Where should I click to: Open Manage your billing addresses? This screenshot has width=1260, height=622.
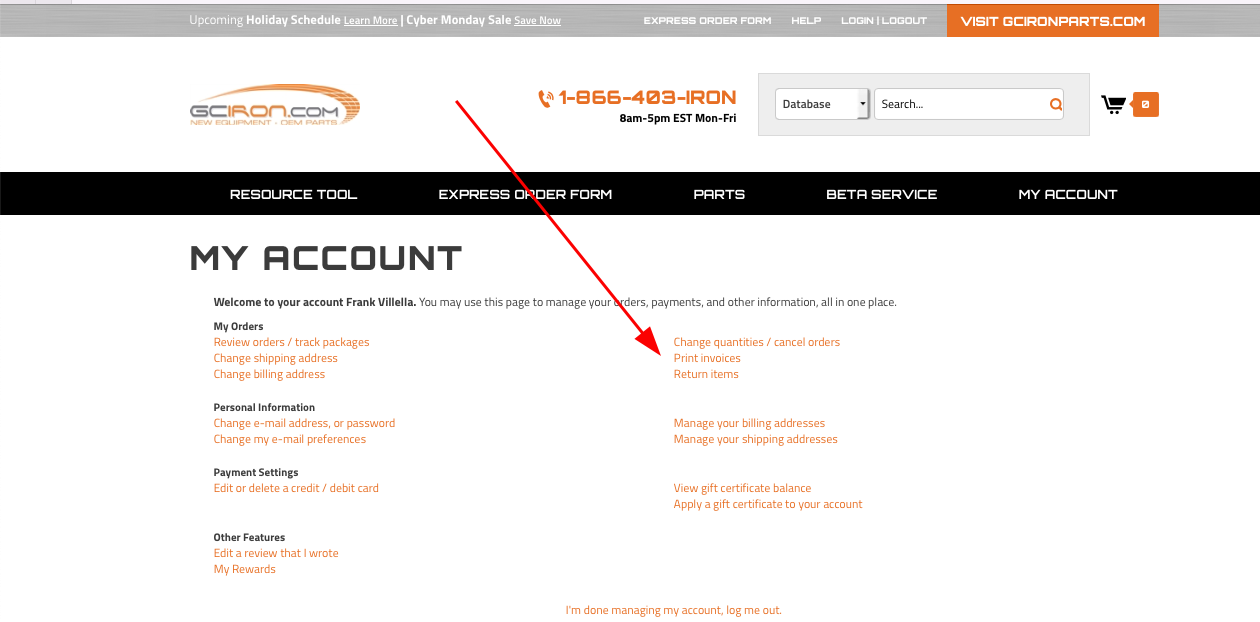[749, 423]
